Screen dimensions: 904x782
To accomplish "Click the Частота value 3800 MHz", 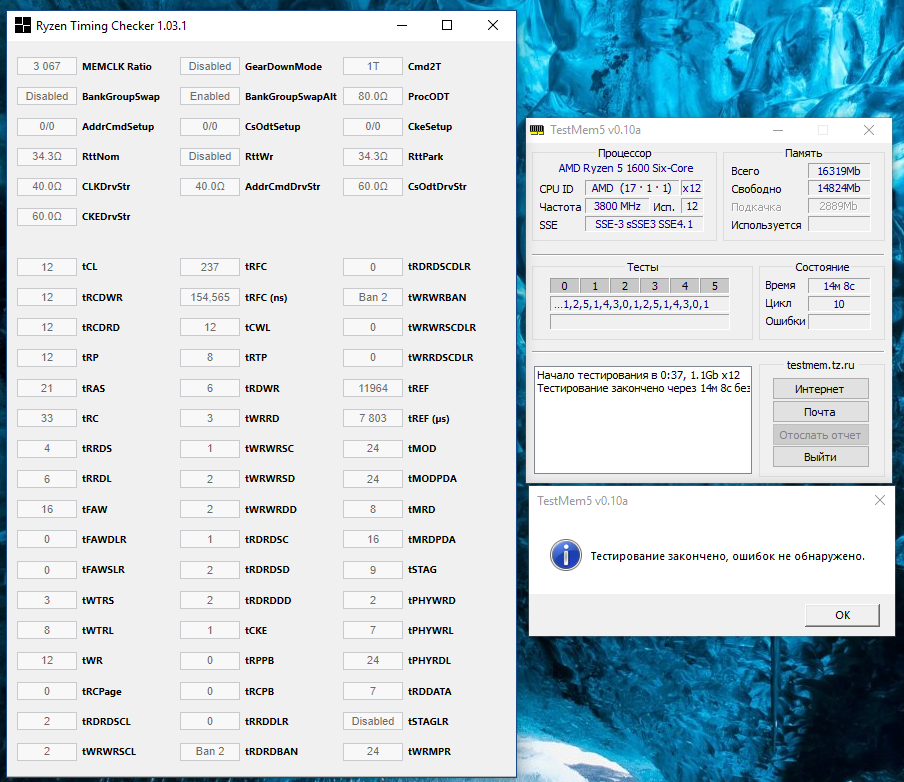I will click(x=617, y=206).
